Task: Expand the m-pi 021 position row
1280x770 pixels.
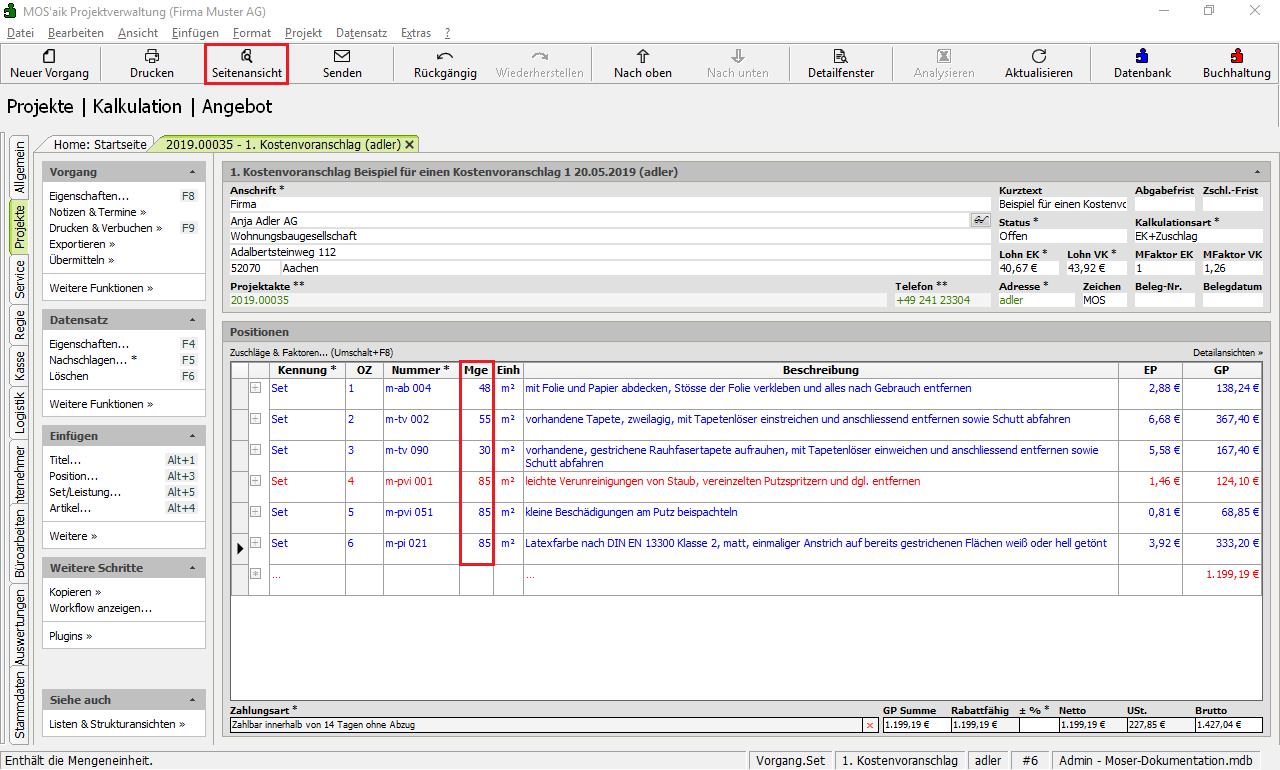Action: pos(255,543)
